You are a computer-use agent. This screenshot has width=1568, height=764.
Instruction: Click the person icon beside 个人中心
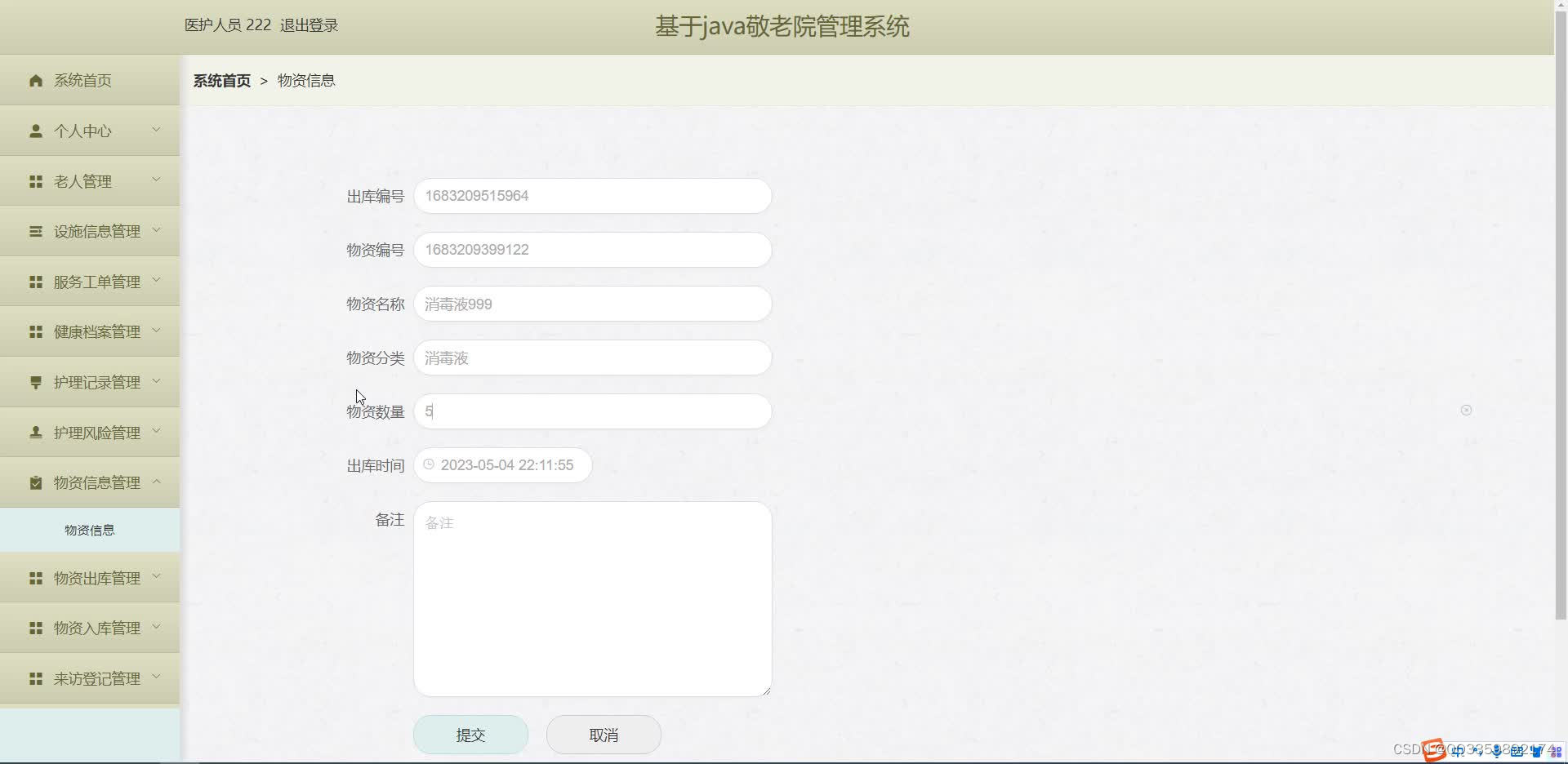(36, 131)
